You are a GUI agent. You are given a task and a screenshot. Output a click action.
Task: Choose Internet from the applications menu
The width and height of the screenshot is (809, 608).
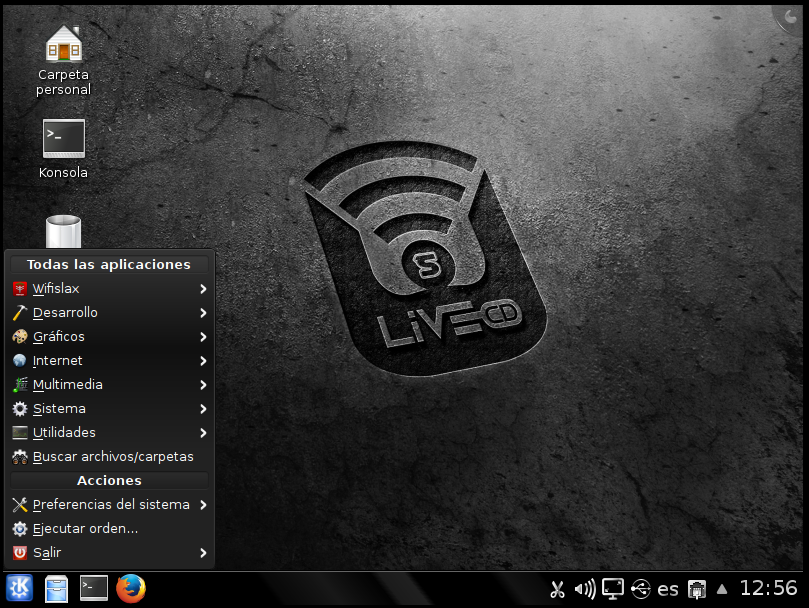[109, 360]
